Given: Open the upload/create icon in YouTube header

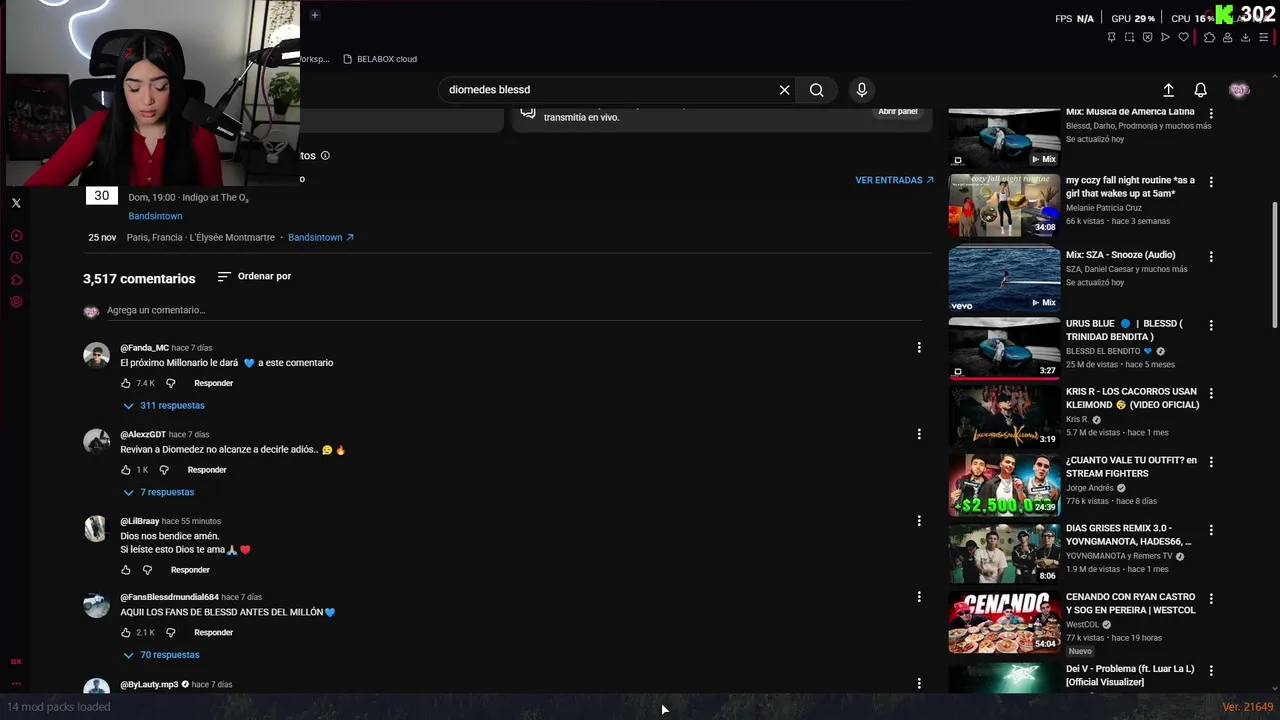Looking at the screenshot, I should pos(1168,90).
